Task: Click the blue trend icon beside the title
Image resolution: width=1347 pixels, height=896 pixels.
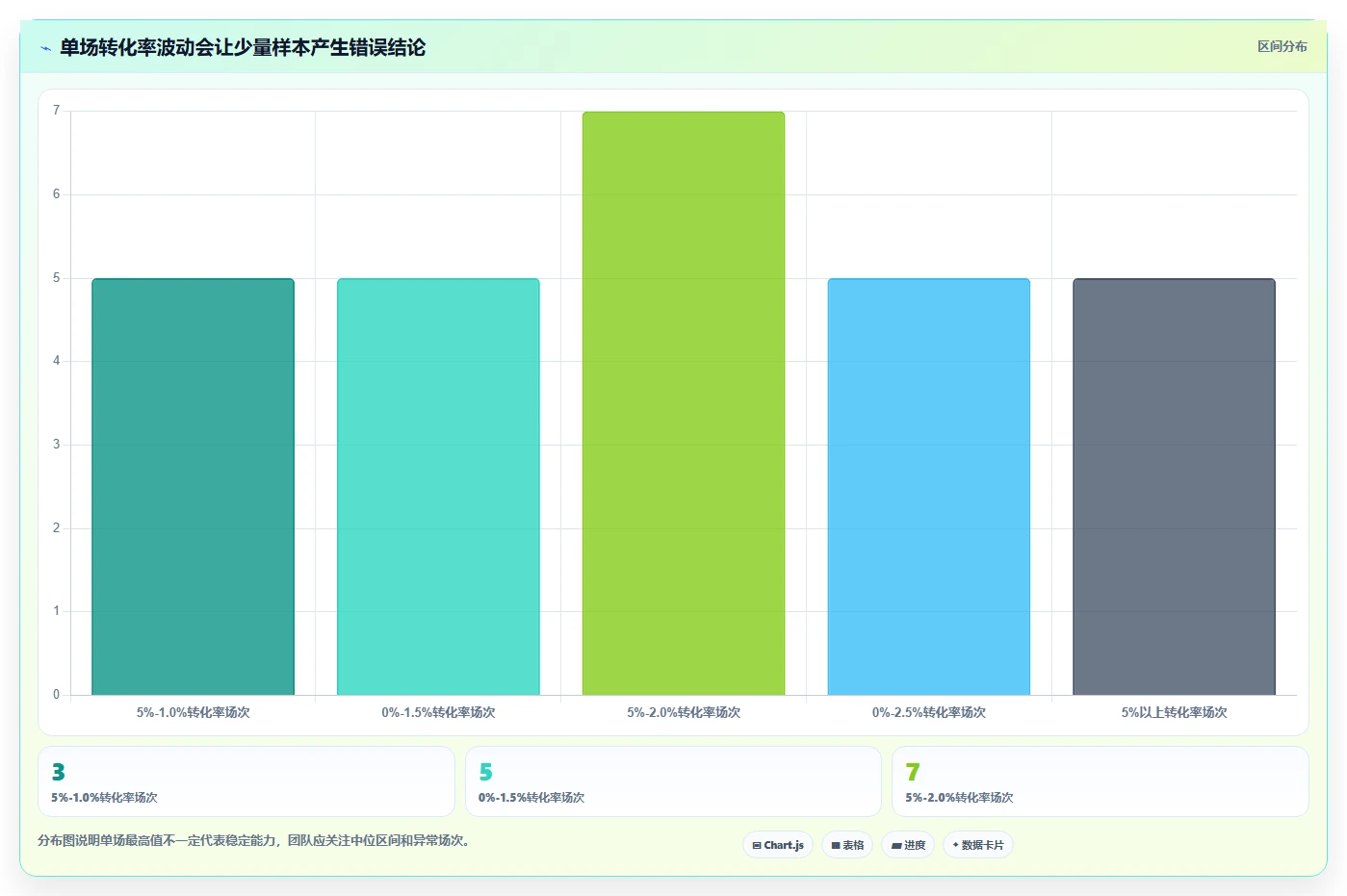Action: 45,48
